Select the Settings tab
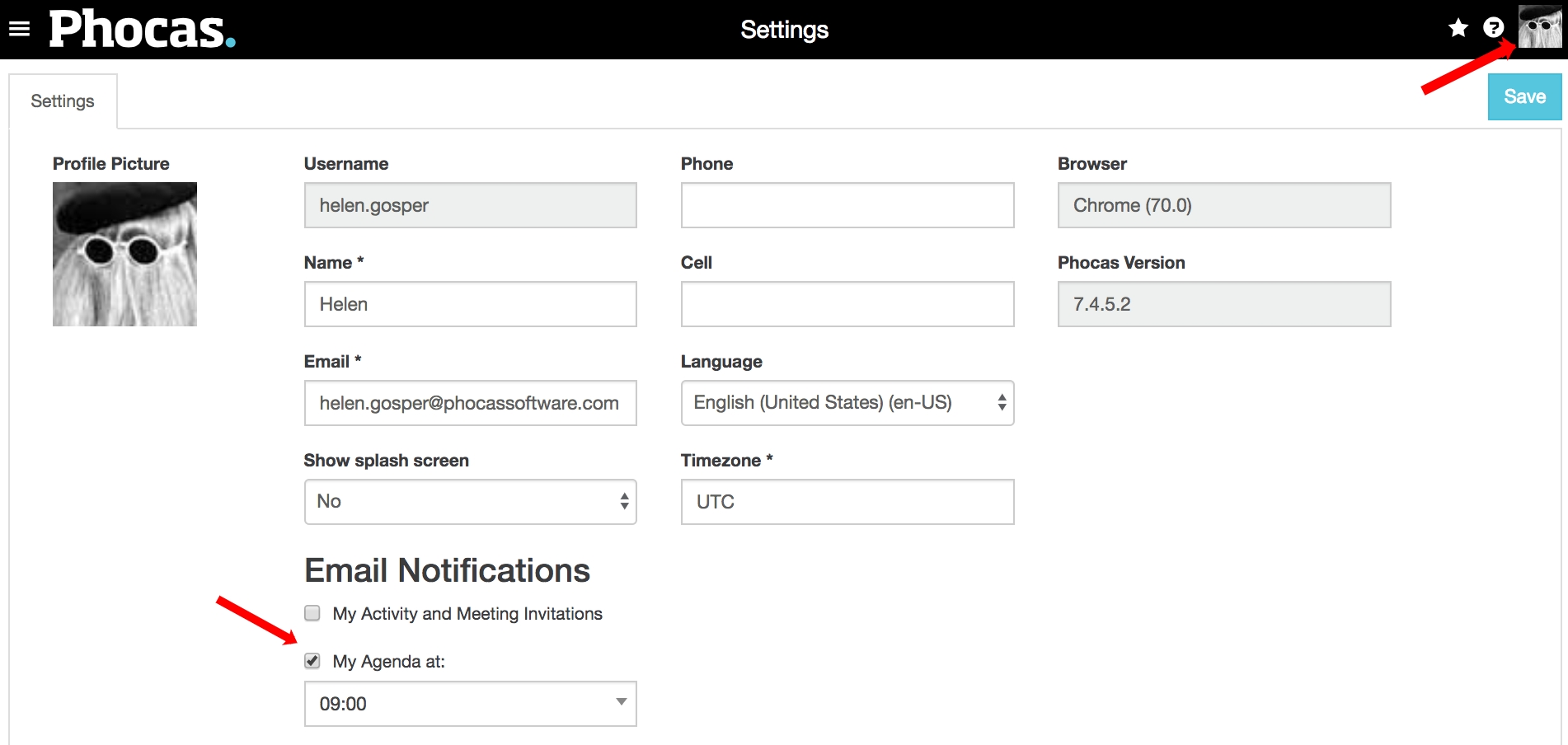The image size is (1568, 745). (x=63, y=101)
